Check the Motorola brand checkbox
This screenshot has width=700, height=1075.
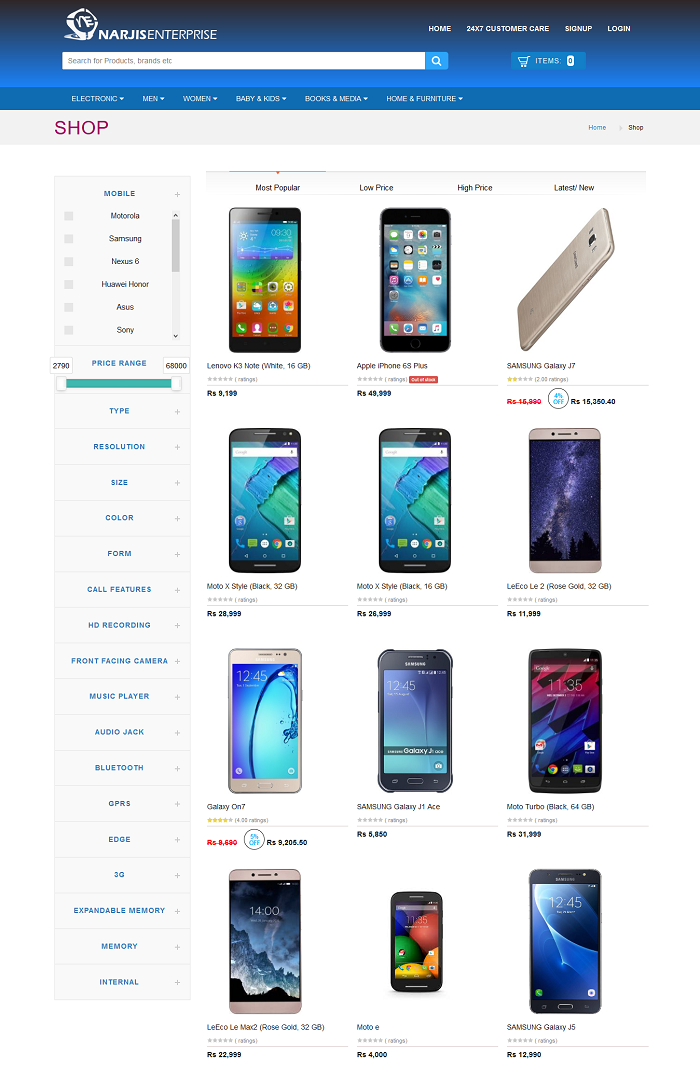(x=69, y=216)
